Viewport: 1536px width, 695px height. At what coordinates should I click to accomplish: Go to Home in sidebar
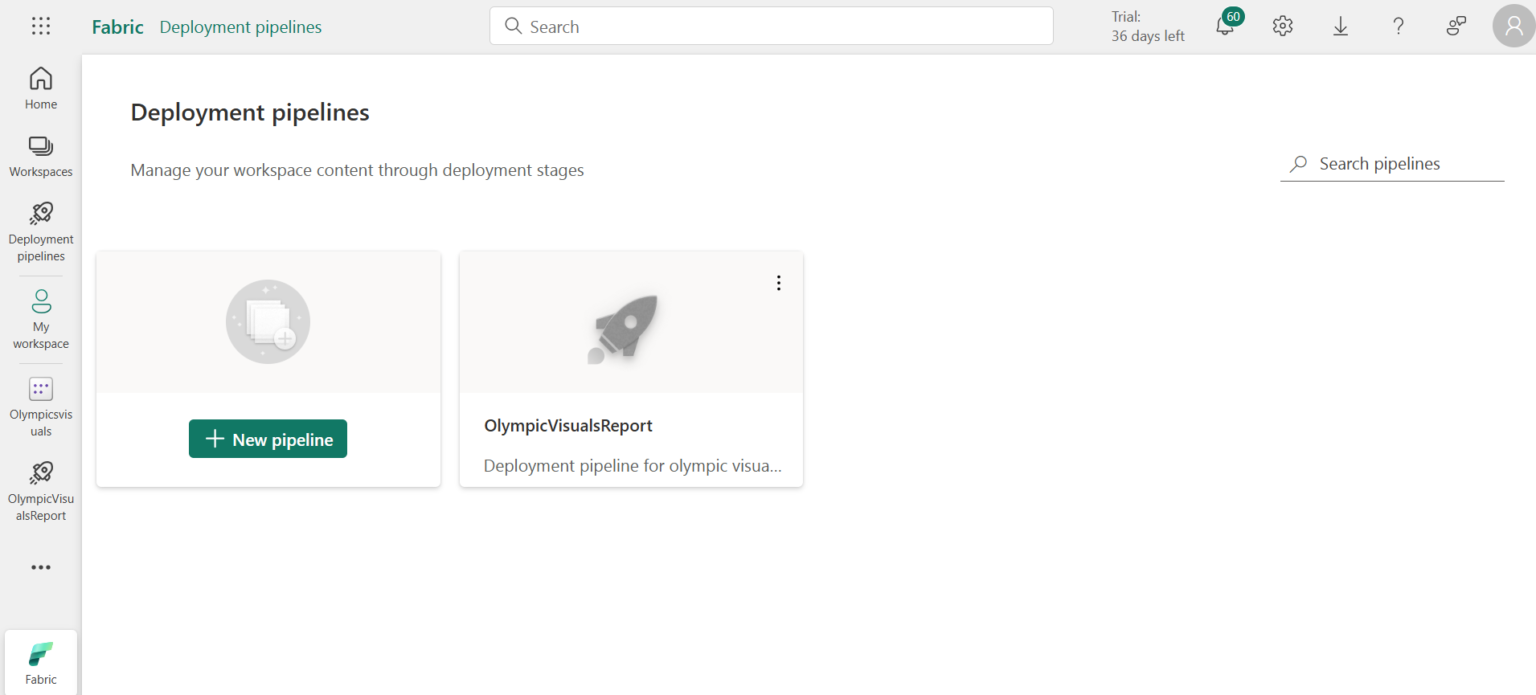click(41, 88)
